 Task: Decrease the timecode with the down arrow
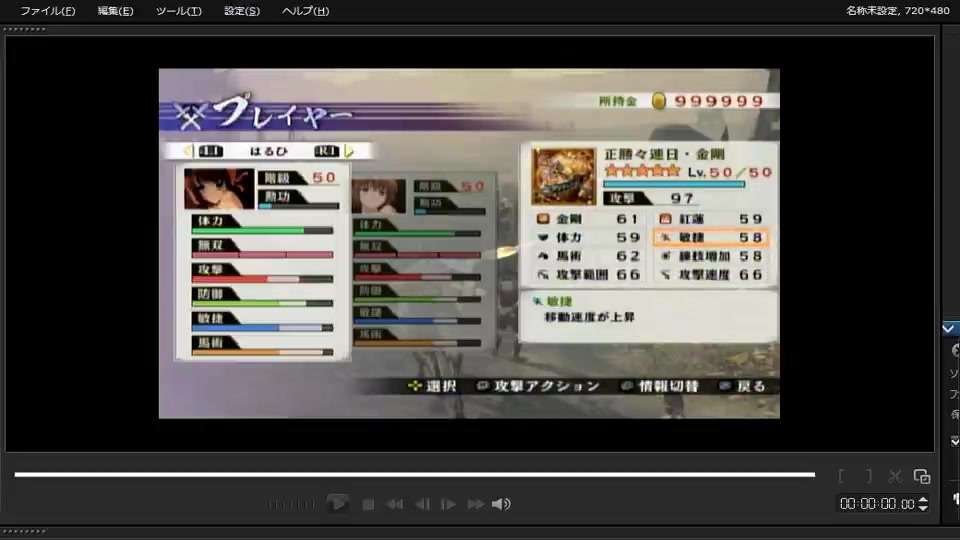923,508
